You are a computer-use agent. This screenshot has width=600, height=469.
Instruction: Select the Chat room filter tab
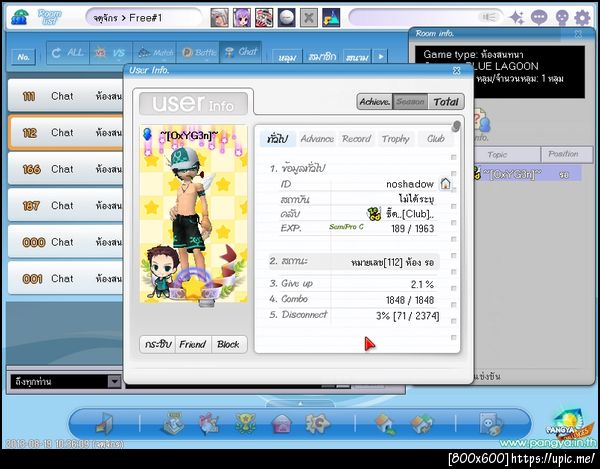click(241, 52)
